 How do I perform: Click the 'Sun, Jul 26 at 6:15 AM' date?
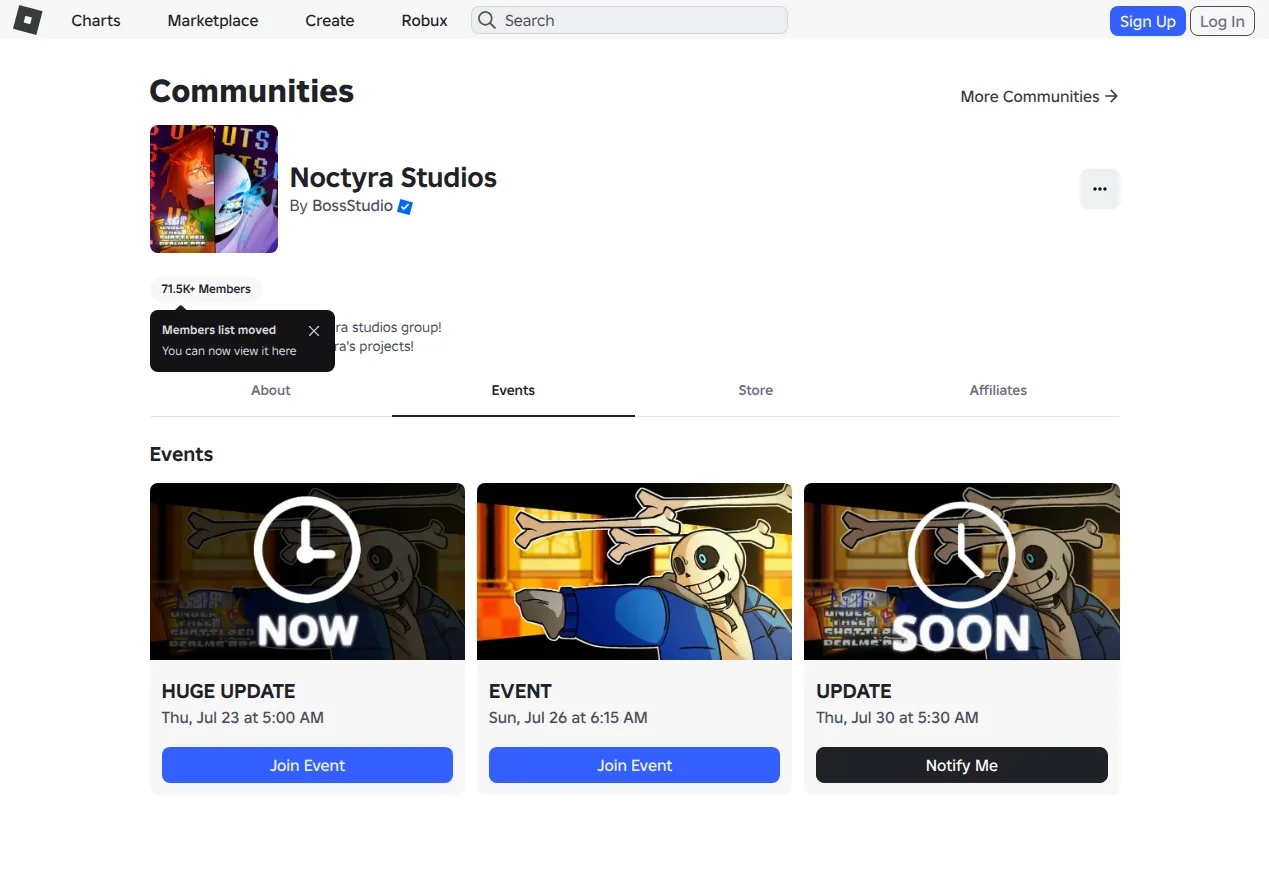568,718
